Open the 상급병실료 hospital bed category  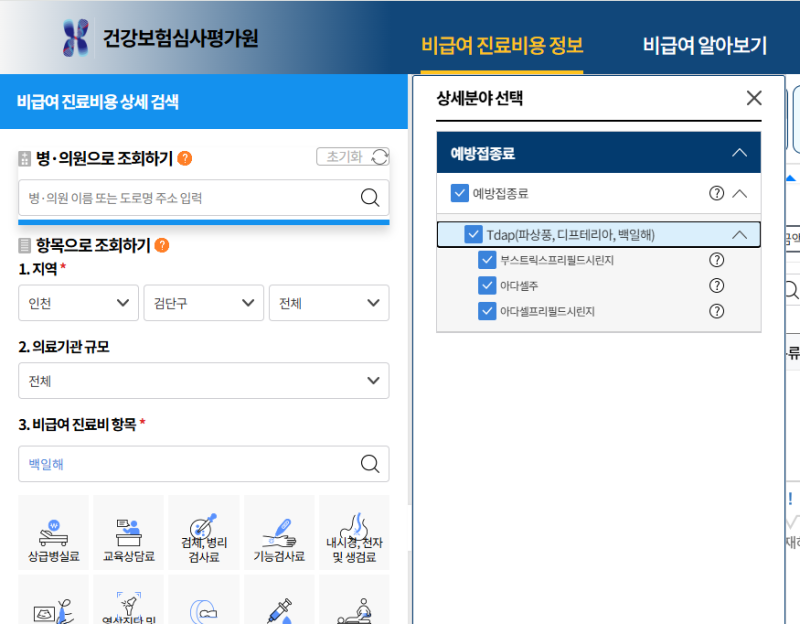54,532
